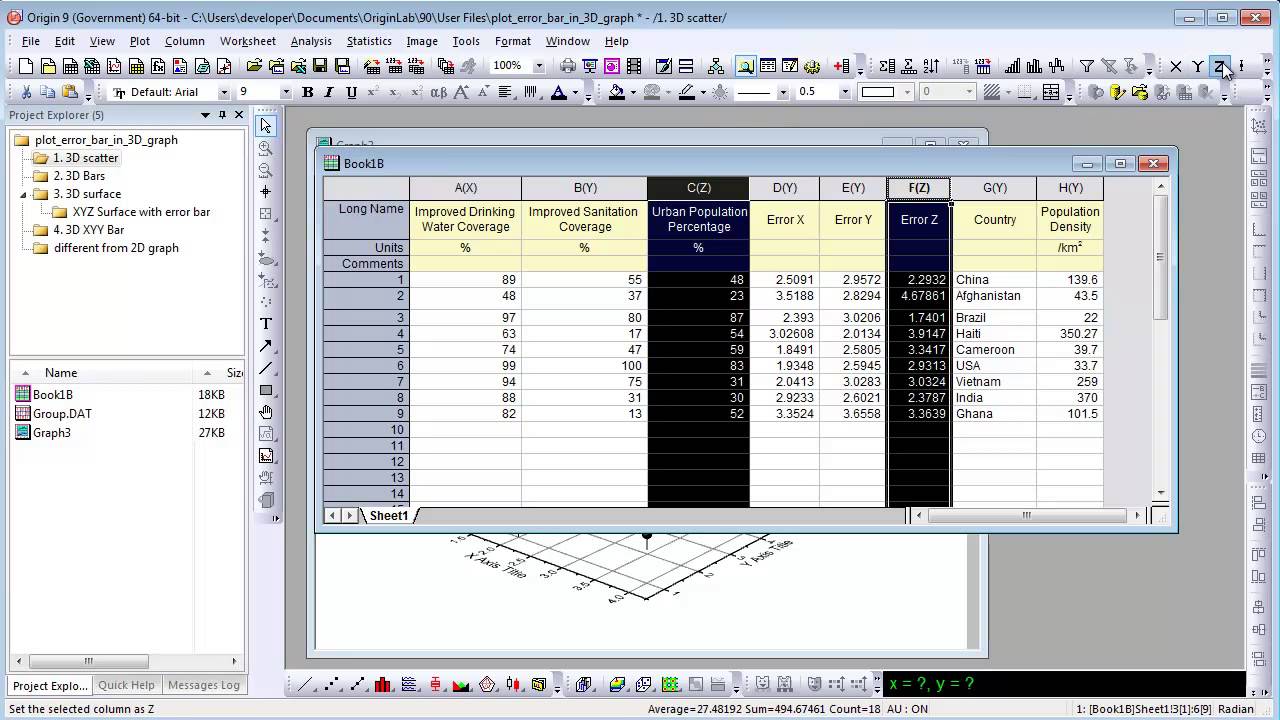Select column header D(Y)
1280x720 pixels.
tap(785, 188)
